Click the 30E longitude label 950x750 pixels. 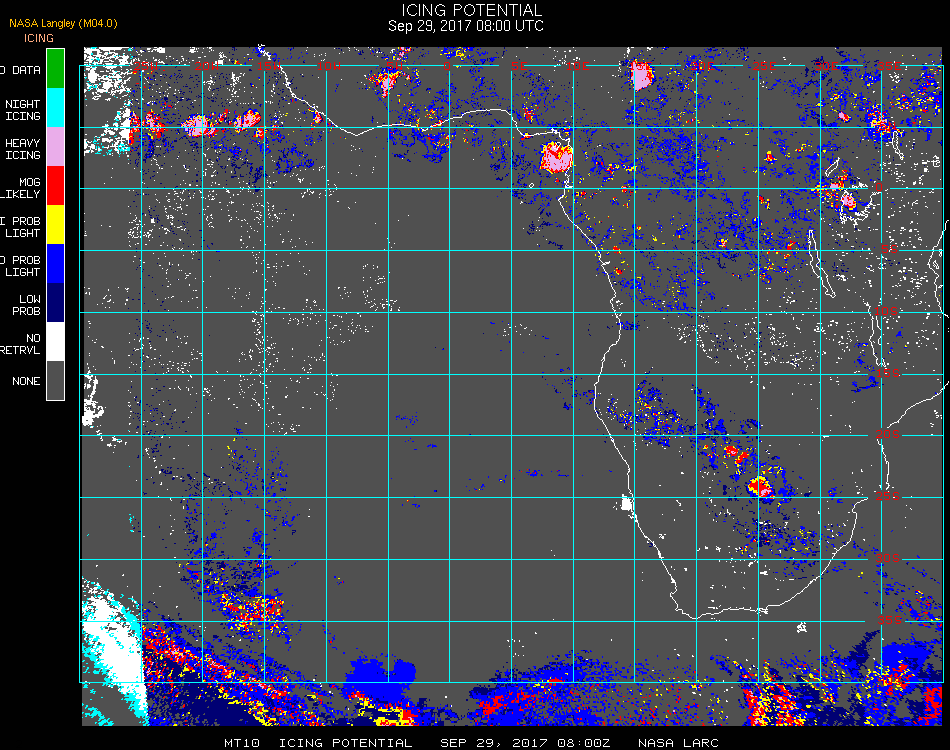[825, 66]
